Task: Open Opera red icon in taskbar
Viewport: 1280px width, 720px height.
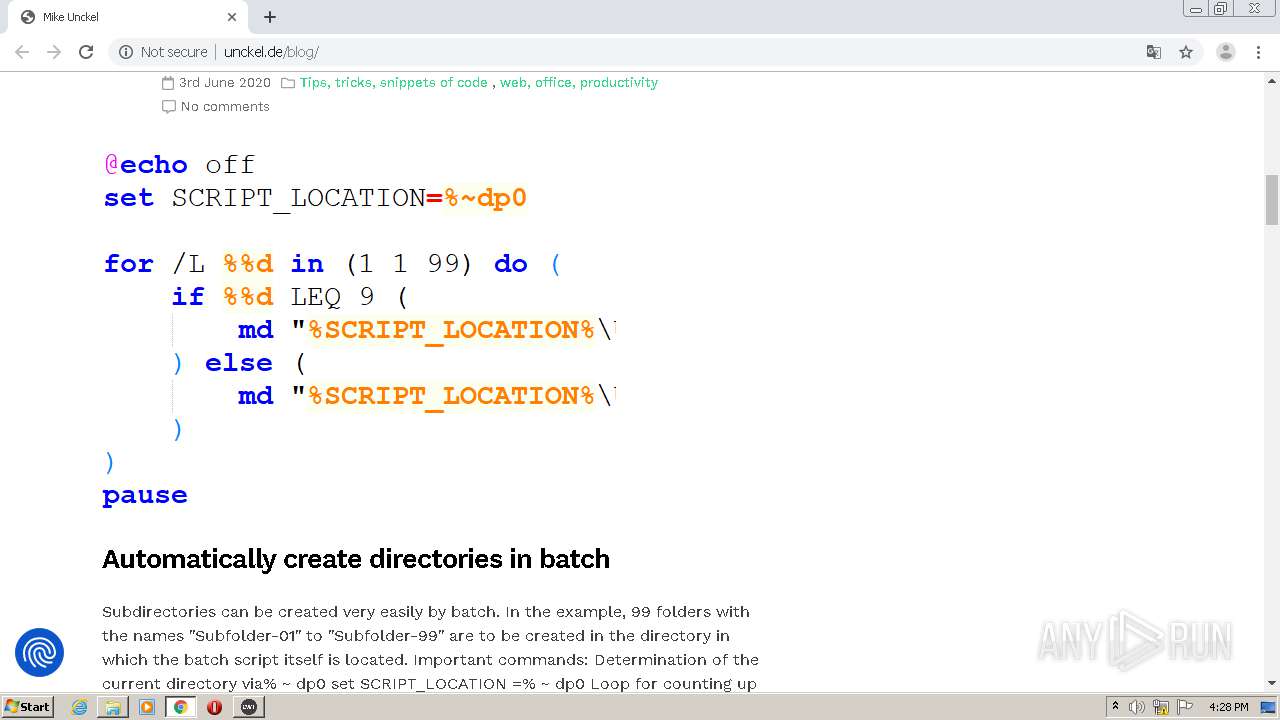Action: point(214,707)
